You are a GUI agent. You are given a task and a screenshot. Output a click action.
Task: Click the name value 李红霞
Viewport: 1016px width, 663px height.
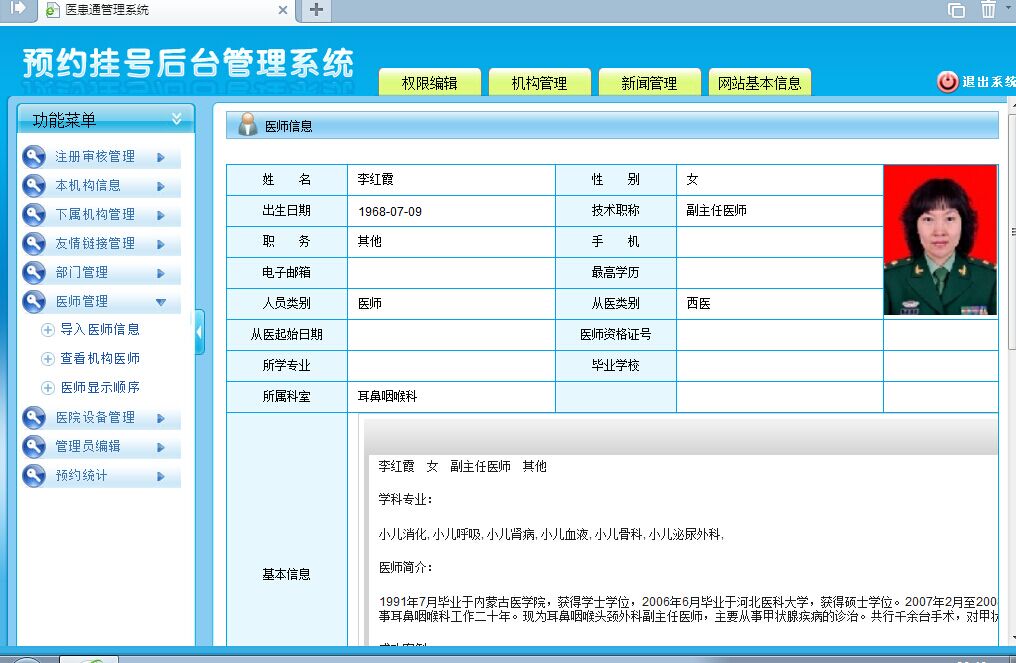pyautogui.click(x=376, y=180)
